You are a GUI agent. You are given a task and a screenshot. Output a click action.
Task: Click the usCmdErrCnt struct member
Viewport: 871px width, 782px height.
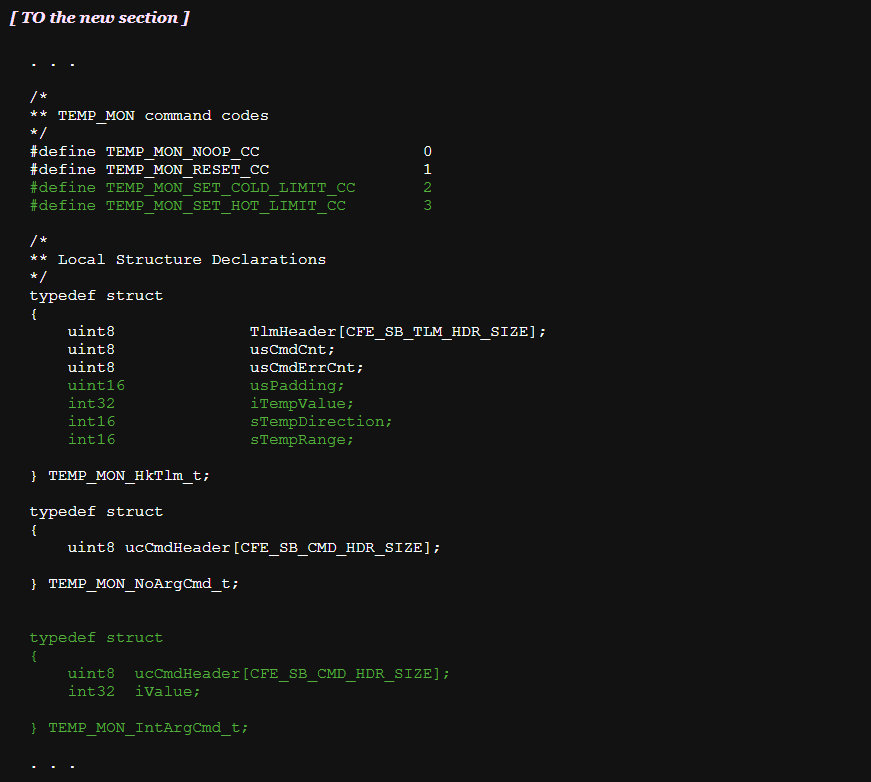[x=306, y=367]
